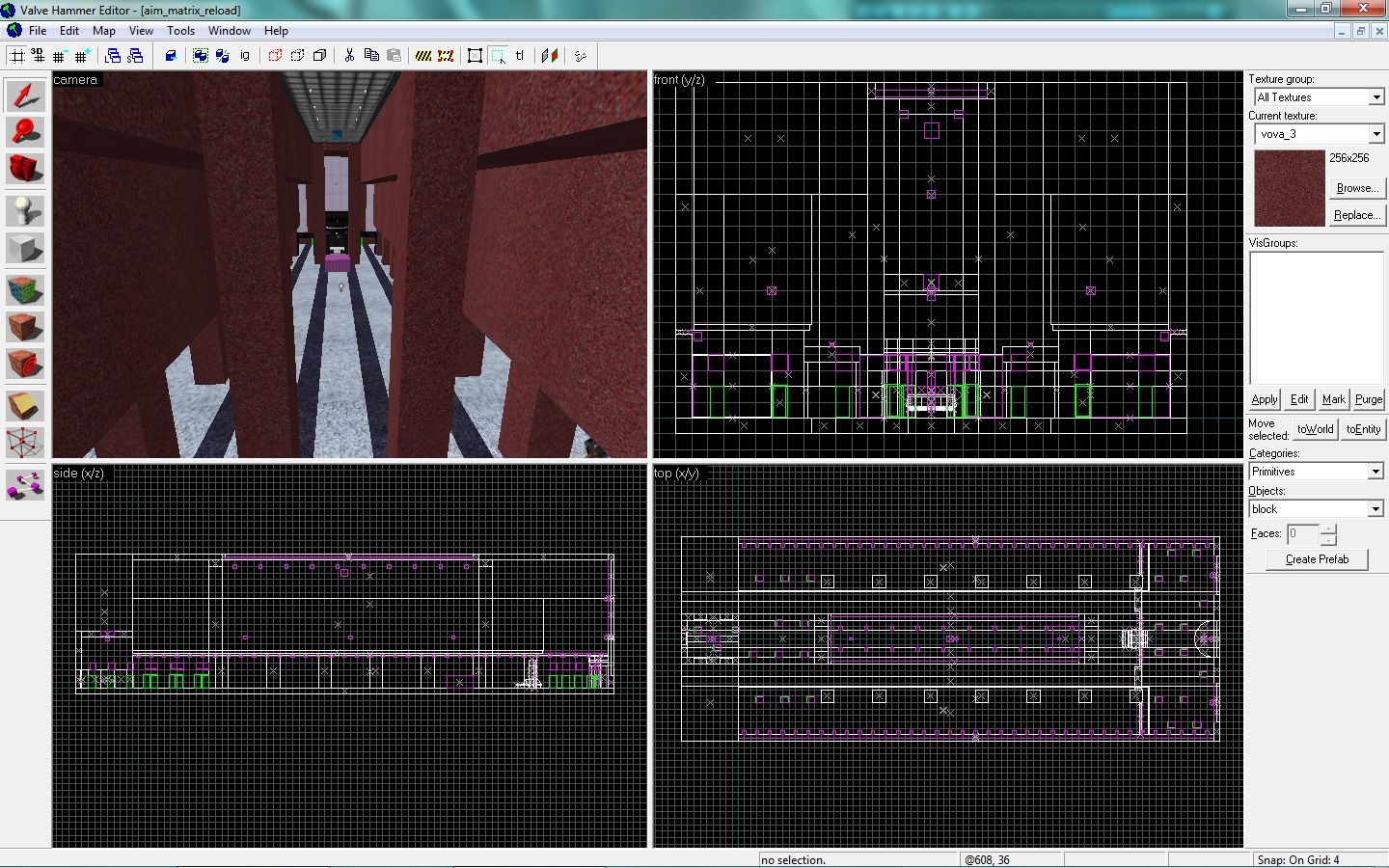The height and width of the screenshot is (868, 1389).
Task: Toggle the 2D grid display button
Action: coord(17,56)
